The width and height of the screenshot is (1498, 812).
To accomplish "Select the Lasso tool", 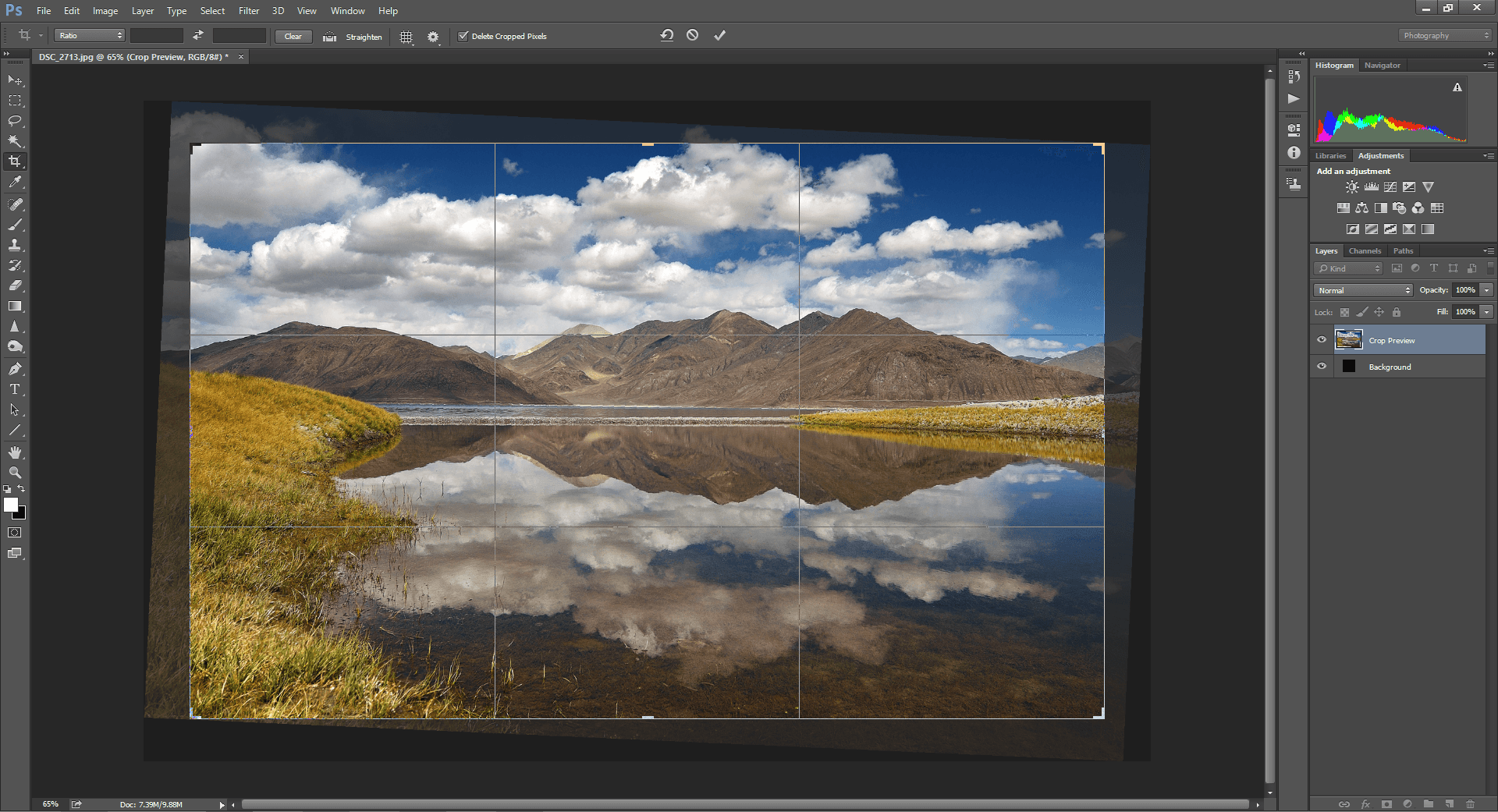I will pos(15,121).
